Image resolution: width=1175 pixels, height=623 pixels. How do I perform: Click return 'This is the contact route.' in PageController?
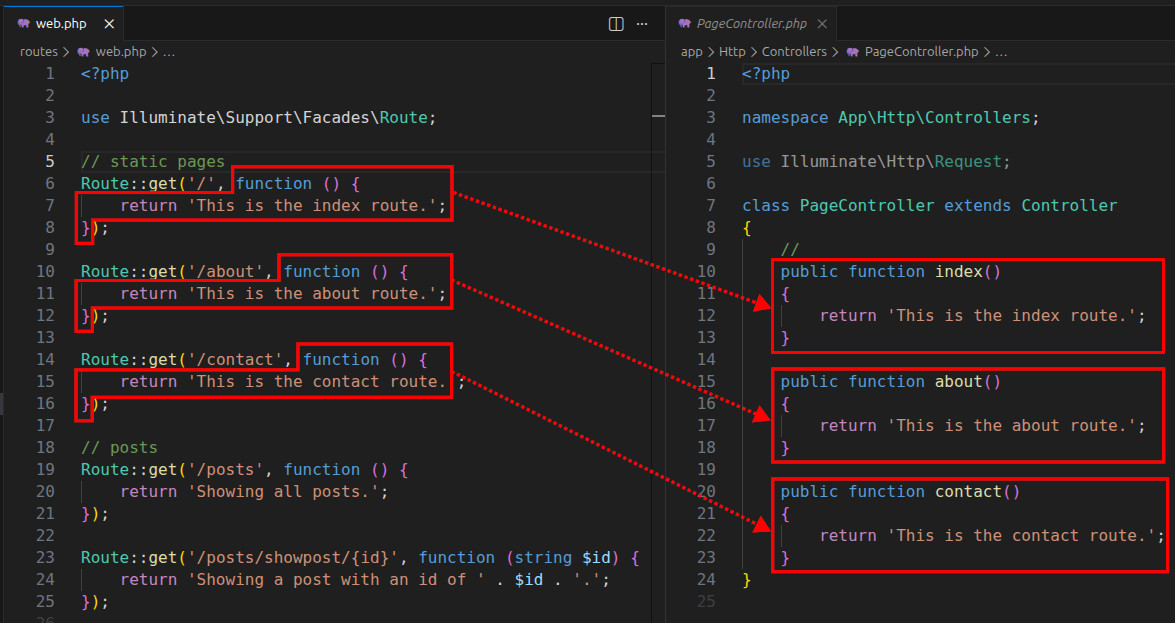click(x=992, y=536)
